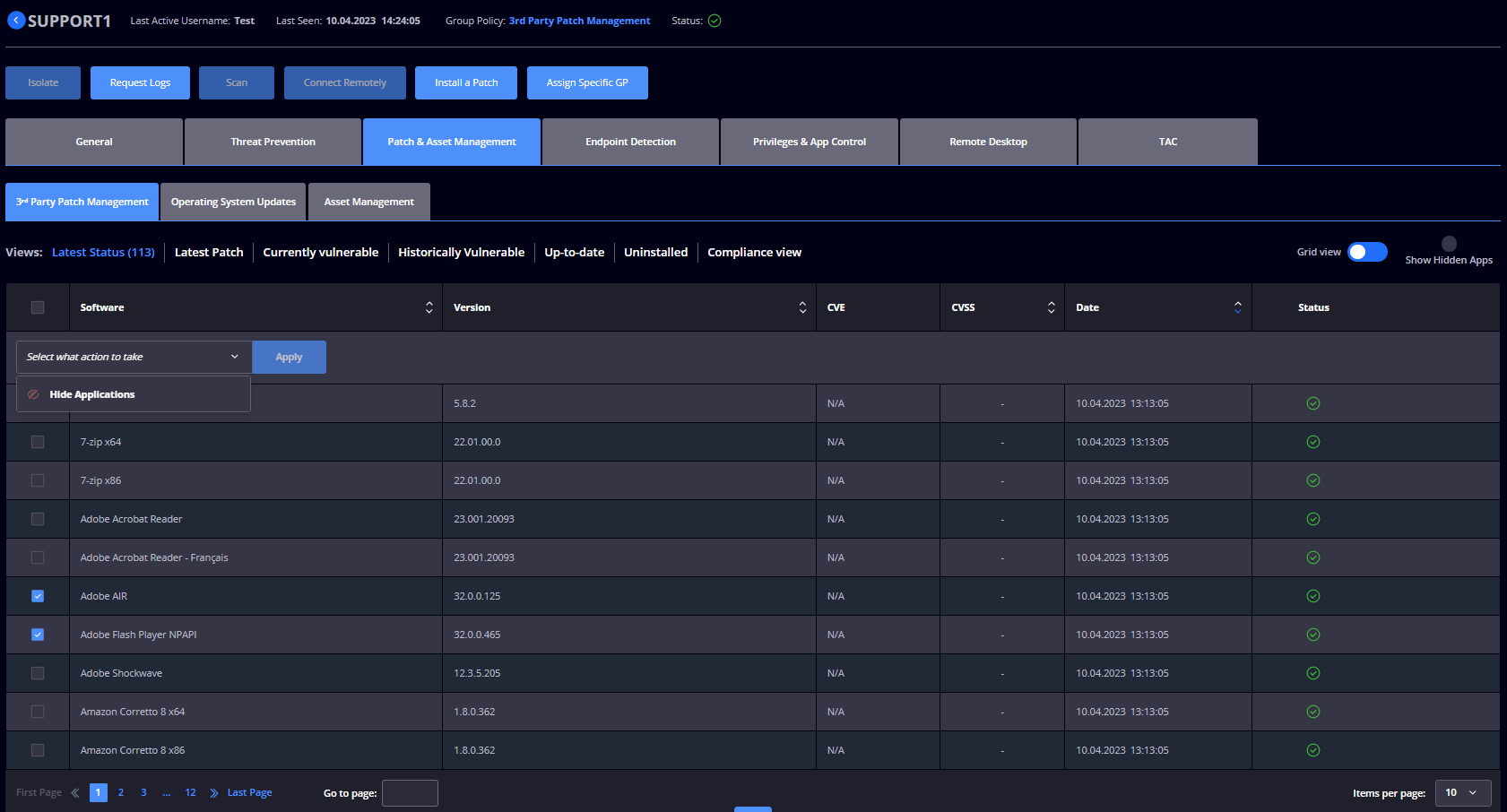Uncheck the Adobe Flash Player NPAPI checkbox
This screenshot has width=1507, height=812.
tap(38, 635)
